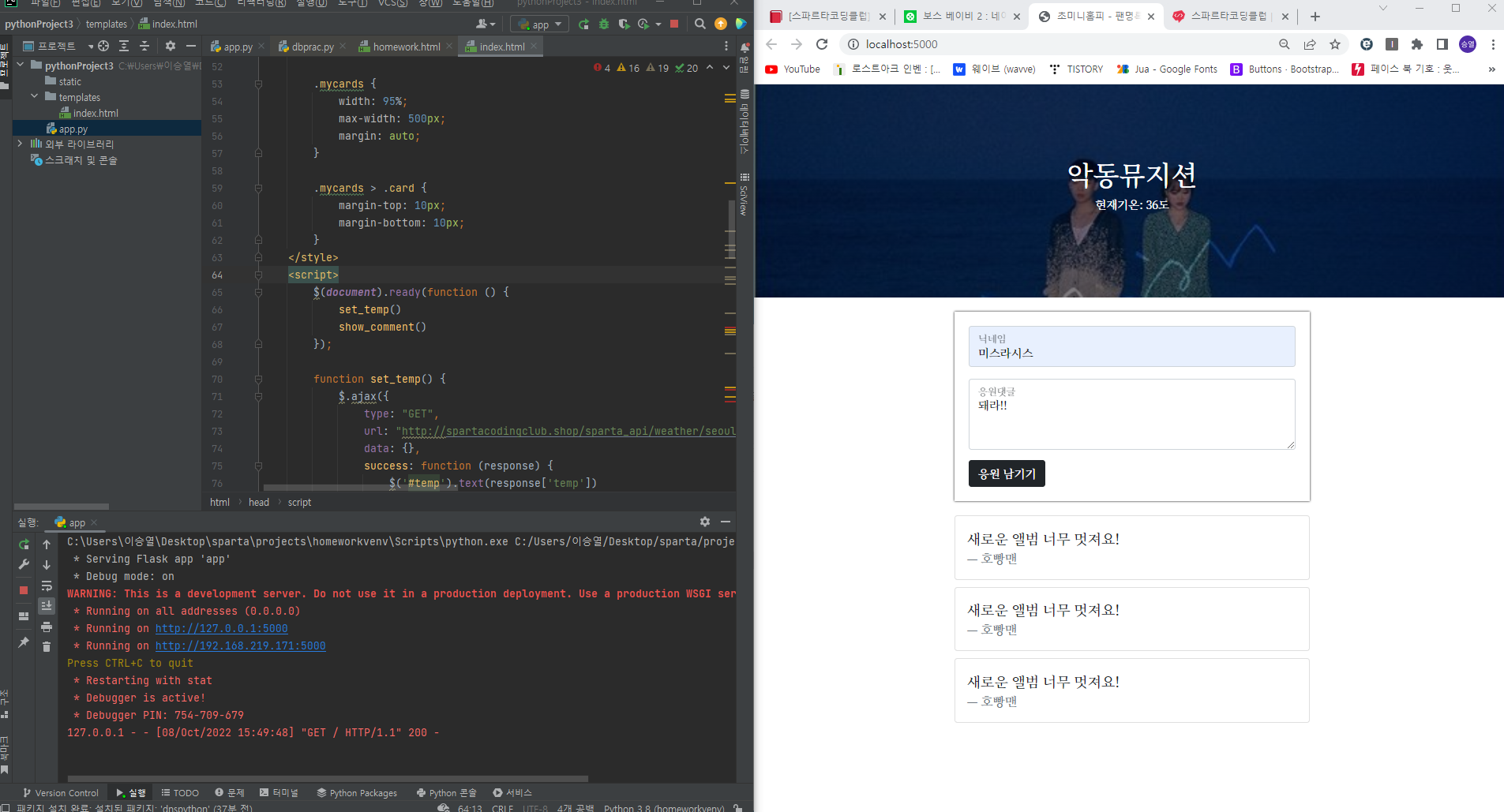Toggle soft-wrap in Run console
Image resolution: width=1504 pixels, height=812 pixels.
[x=47, y=586]
